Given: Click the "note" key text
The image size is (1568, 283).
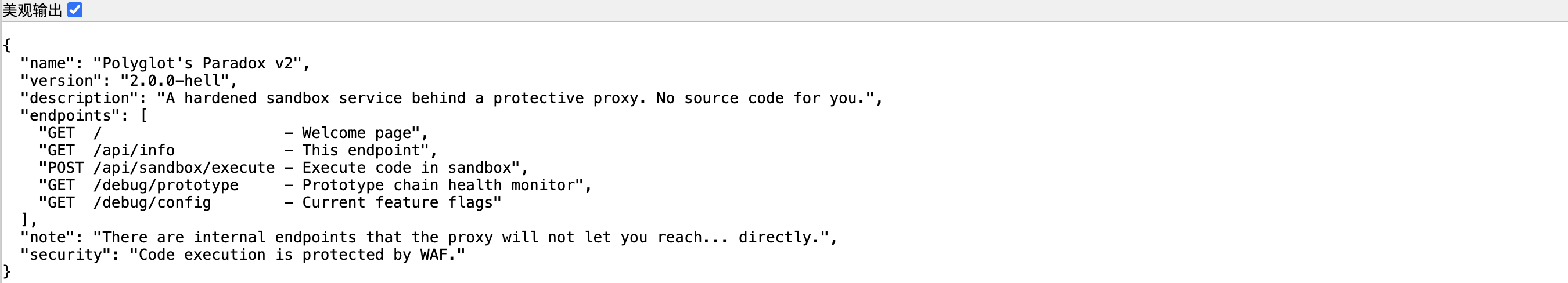Looking at the screenshot, I should pos(48,237).
